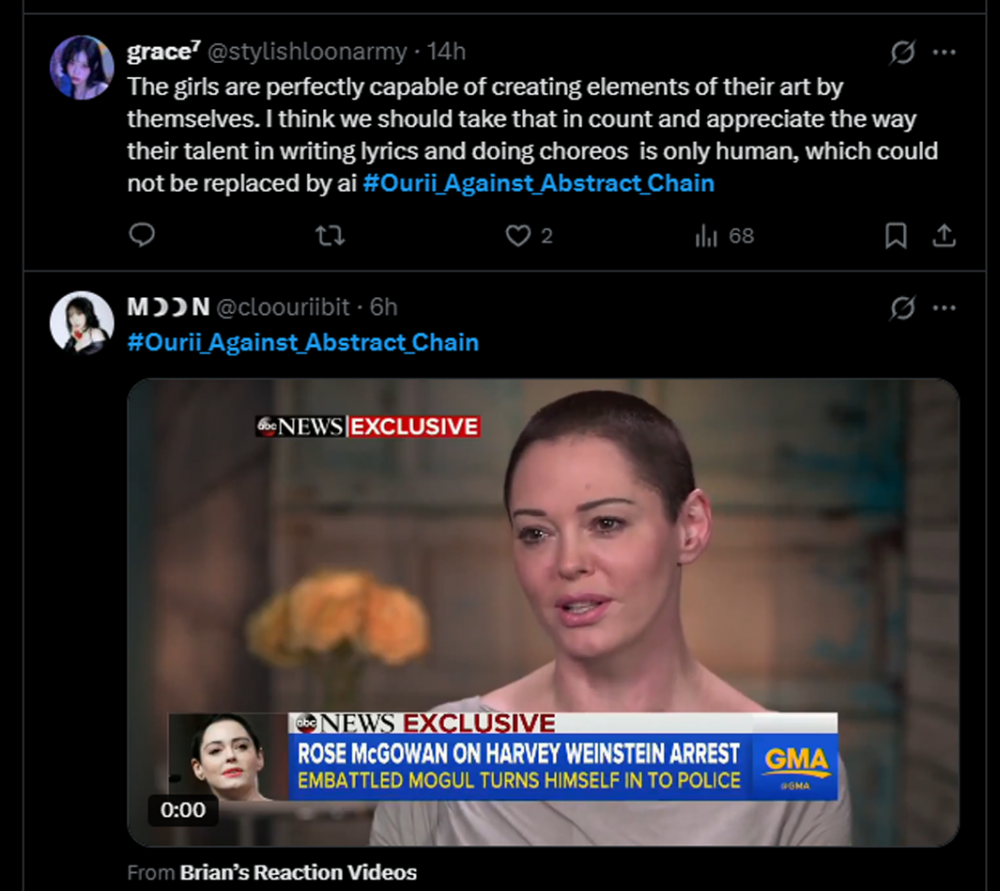Open Brian's Reaction Videos source link
This screenshot has height=891, width=1000.
pos(297,872)
